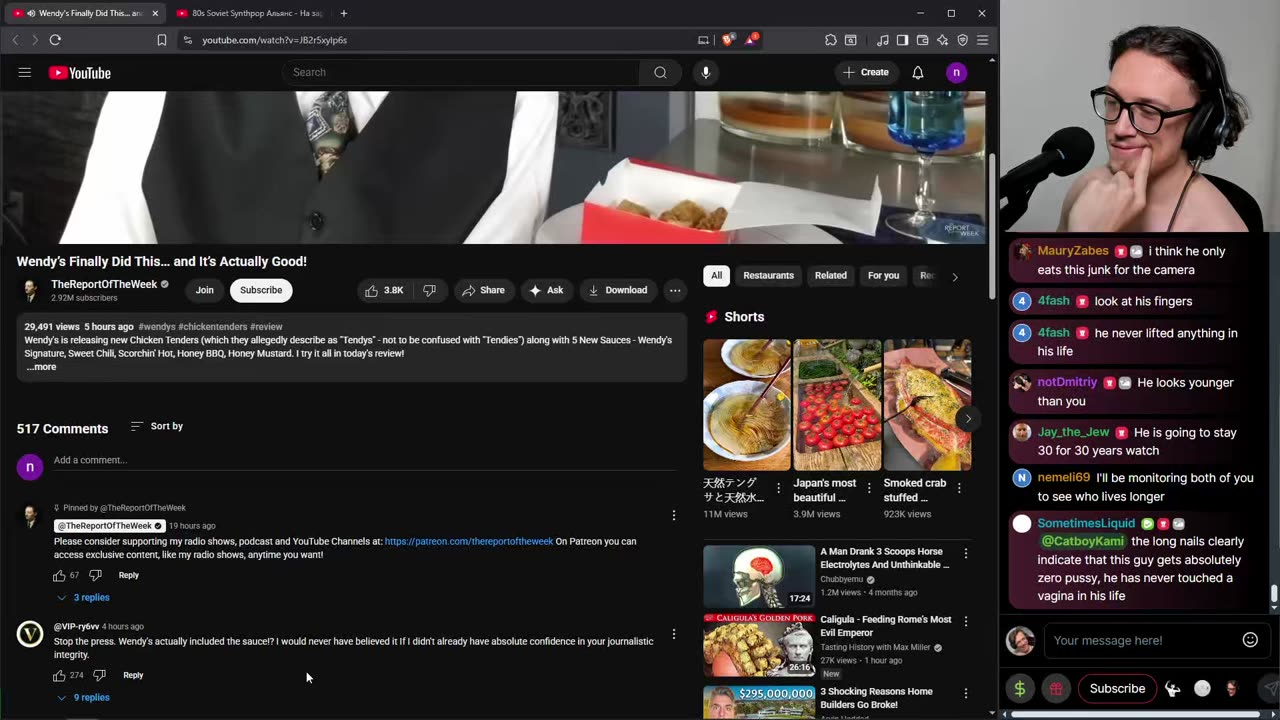Share the video
Image resolution: width=1280 pixels, height=720 pixels.
(x=483, y=290)
